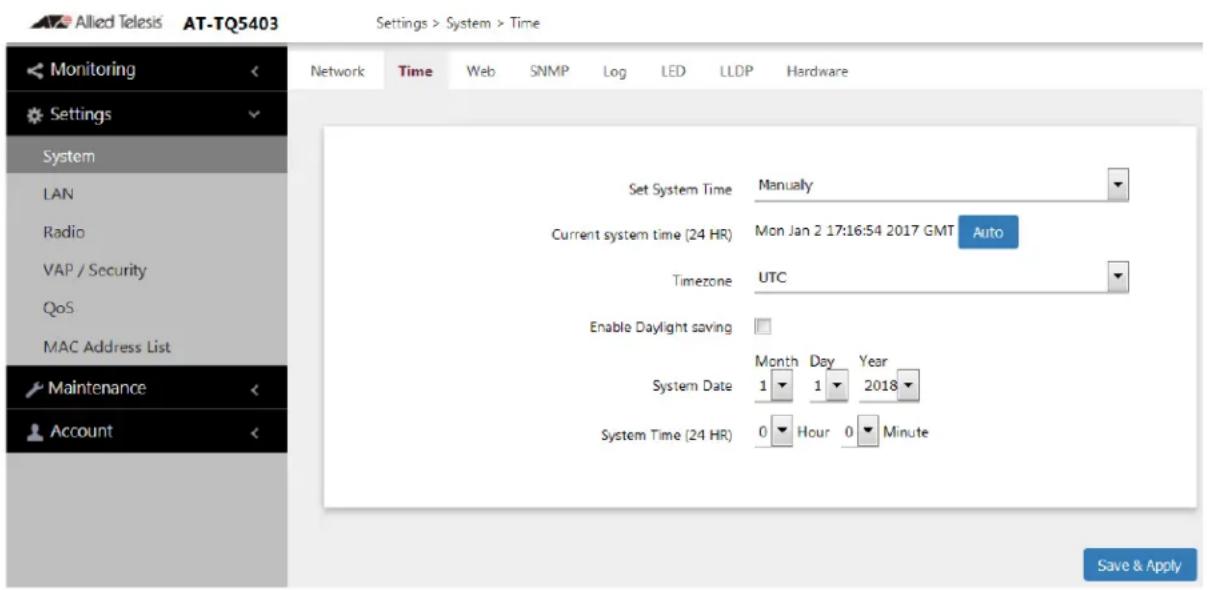Collapse the Settings menu chevron
Image resolution: width=1210 pixels, height=590 pixels.
(x=254, y=115)
